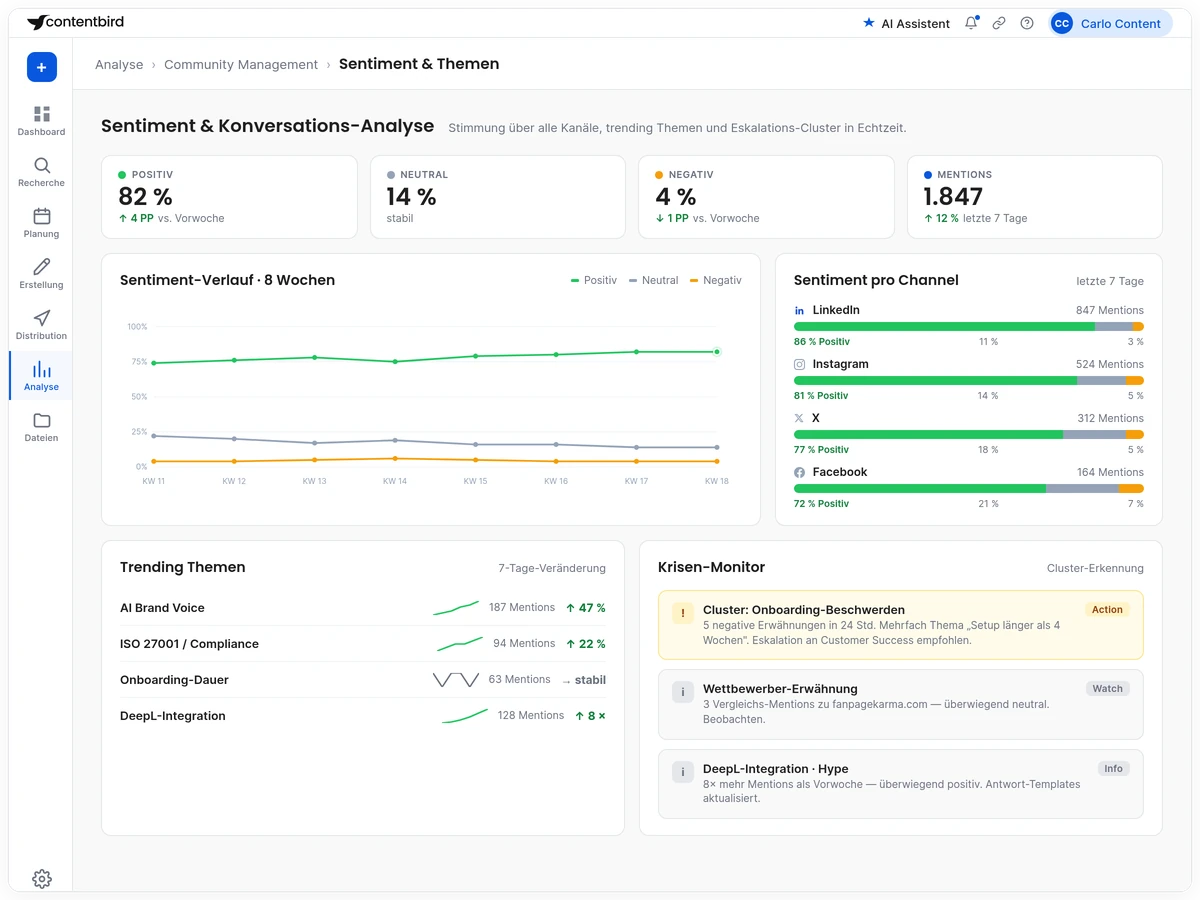Screen dimensions: 1200x900
Task: Toggle Neutral series in chart legend
Action: tap(654, 281)
